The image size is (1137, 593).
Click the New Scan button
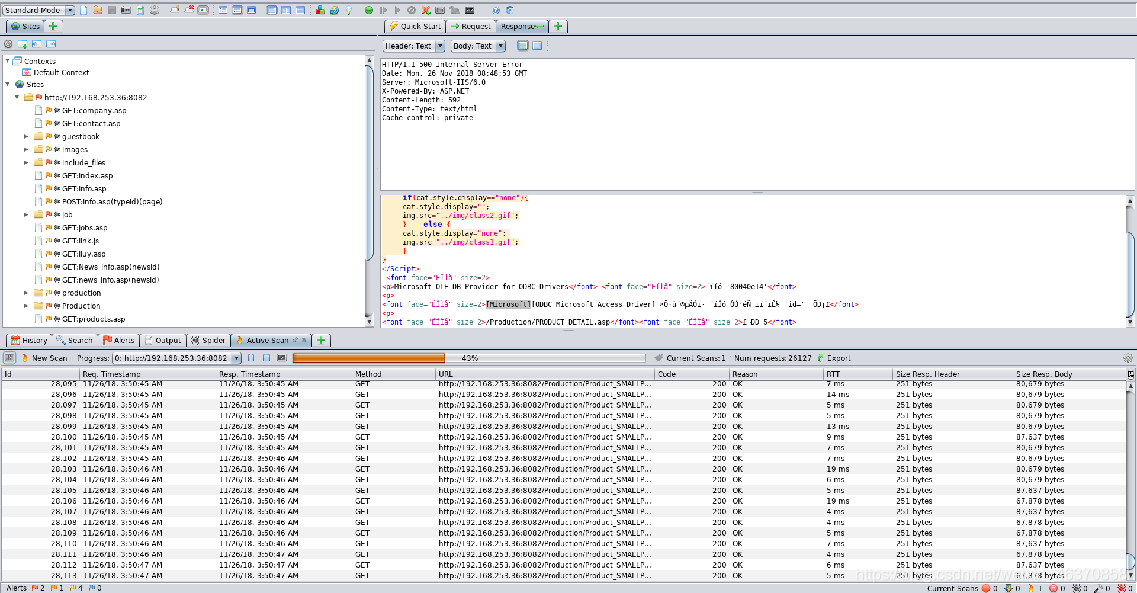tap(44, 358)
